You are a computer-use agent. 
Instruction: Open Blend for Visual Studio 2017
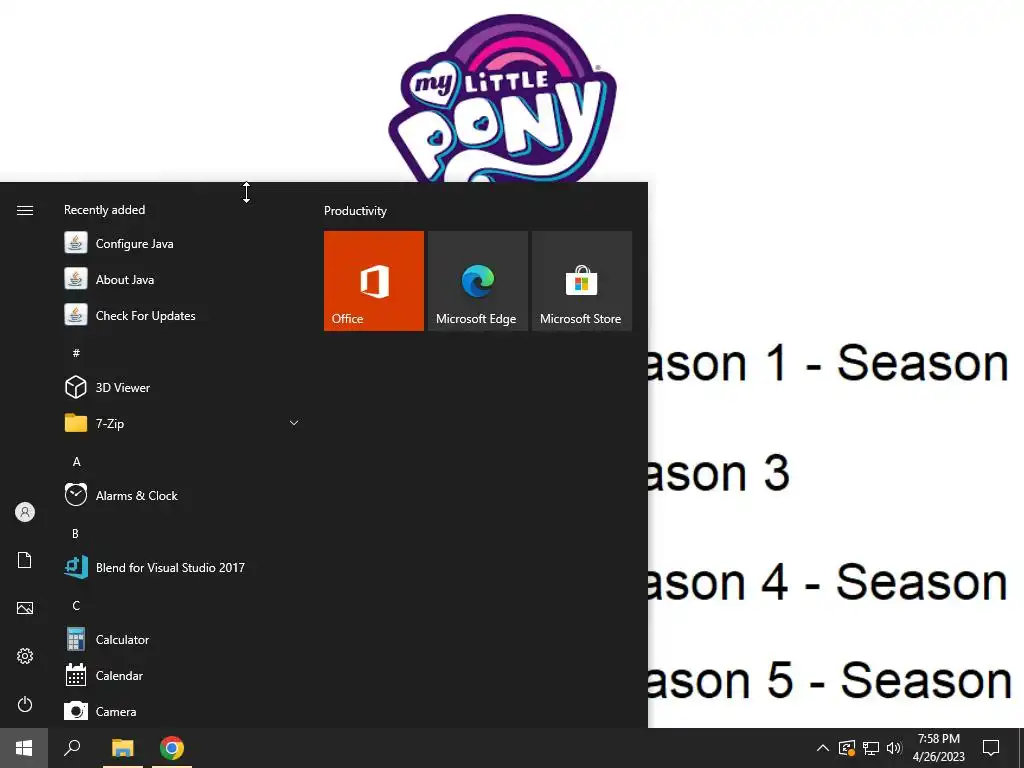pos(183,567)
